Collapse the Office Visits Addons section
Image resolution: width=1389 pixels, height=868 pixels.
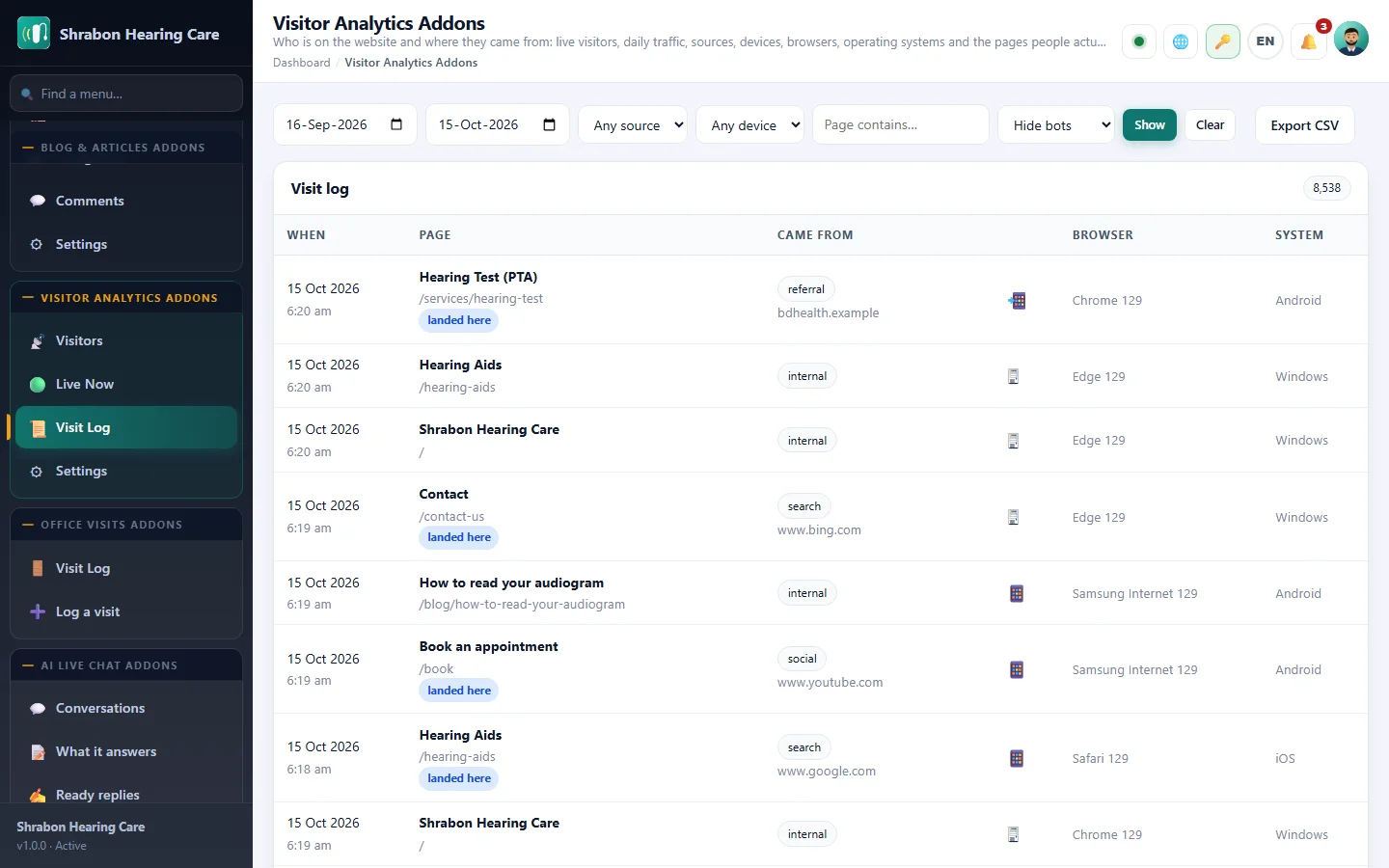126,525
